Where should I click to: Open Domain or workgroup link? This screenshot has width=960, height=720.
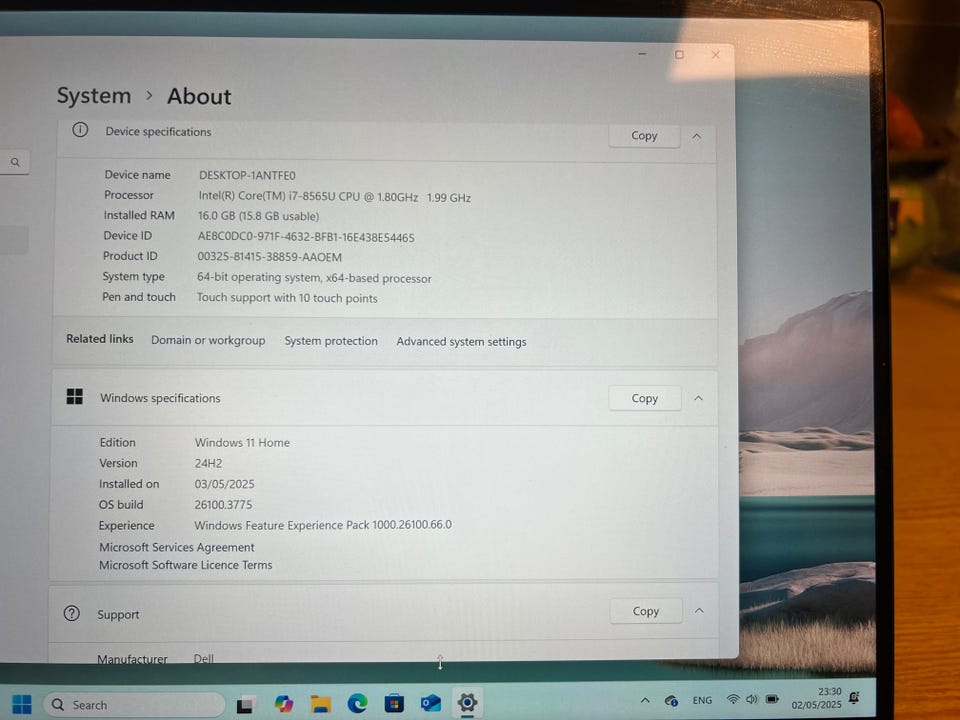coord(208,340)
